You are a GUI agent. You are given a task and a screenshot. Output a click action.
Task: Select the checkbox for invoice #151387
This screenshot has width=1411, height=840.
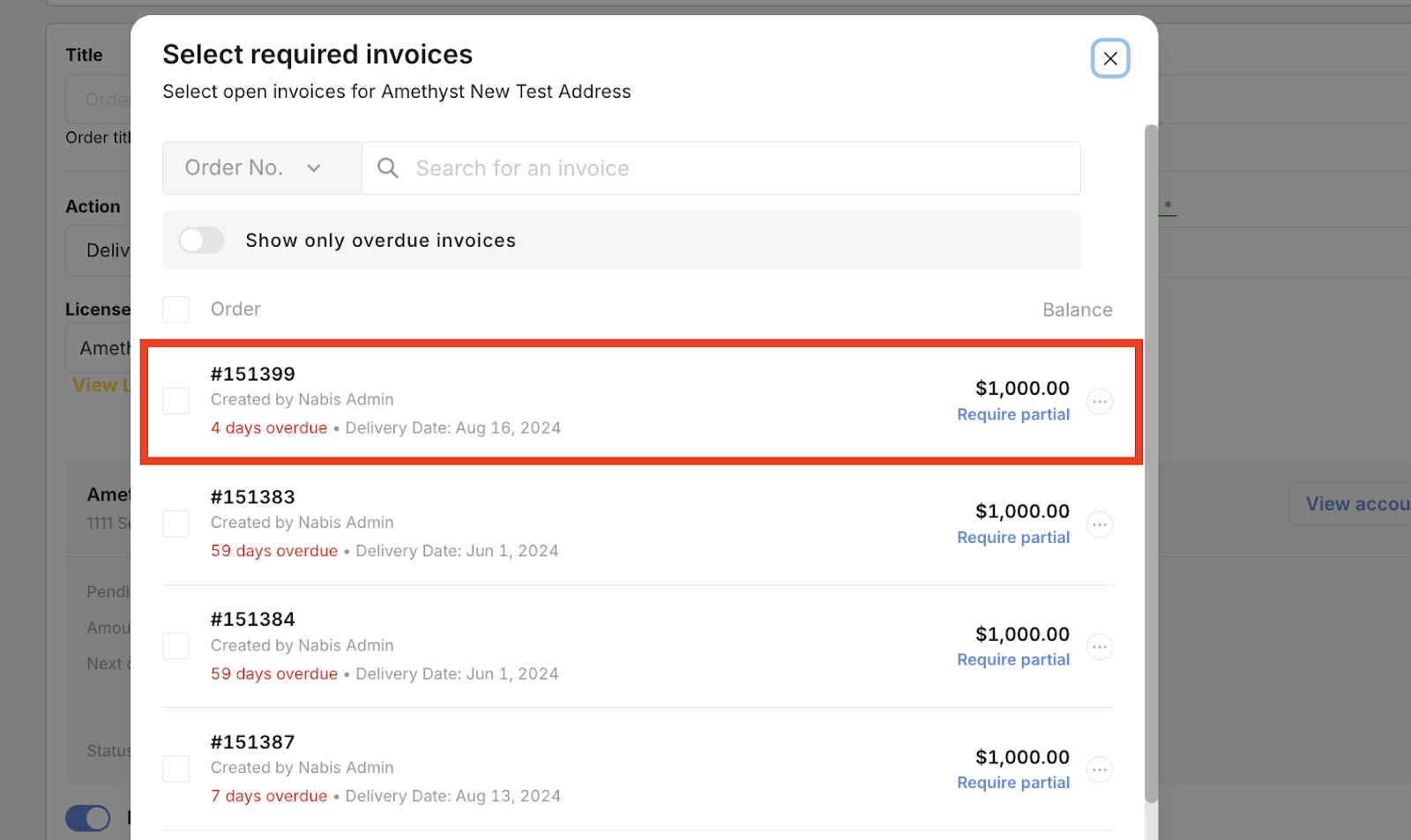click(175, 768)
